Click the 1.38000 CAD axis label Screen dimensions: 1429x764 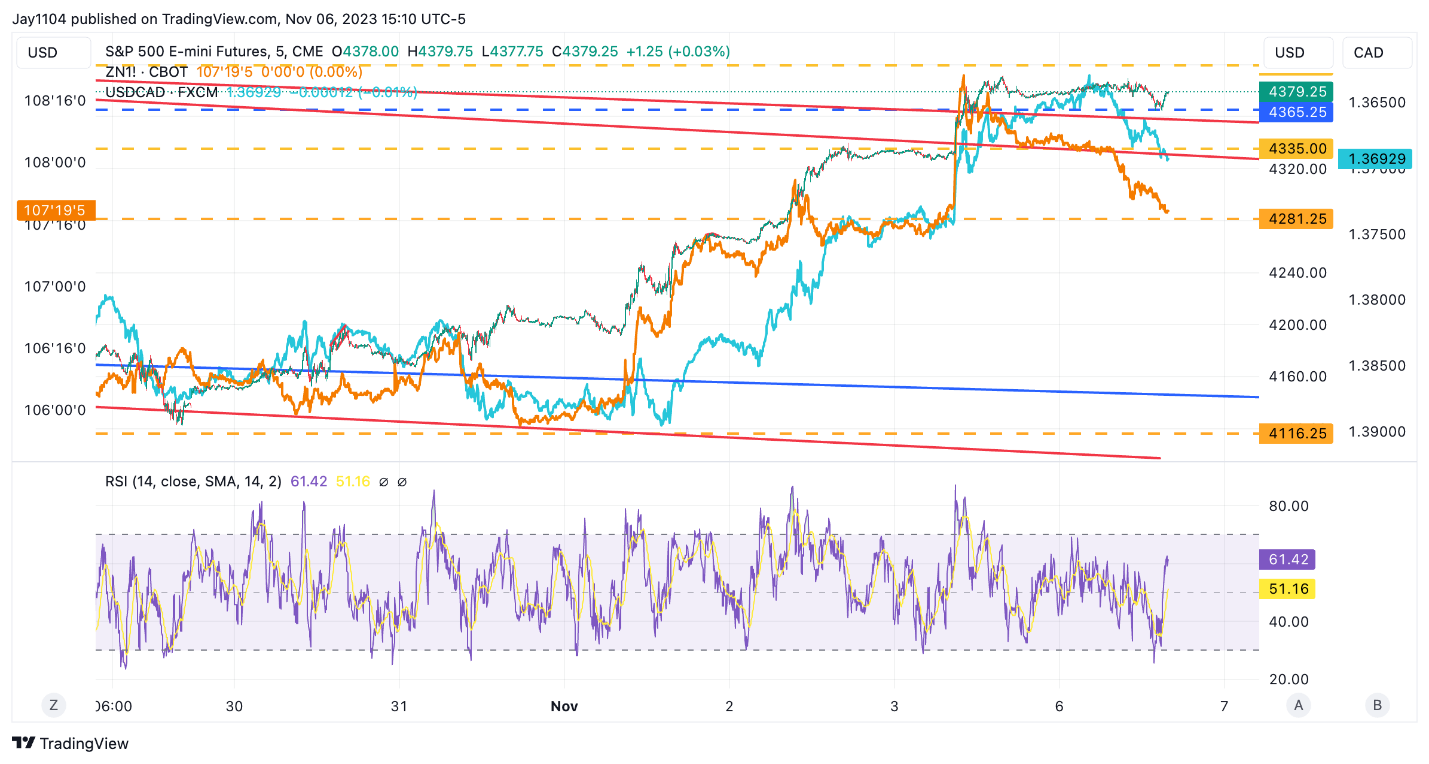click(x=1377, y=300)
